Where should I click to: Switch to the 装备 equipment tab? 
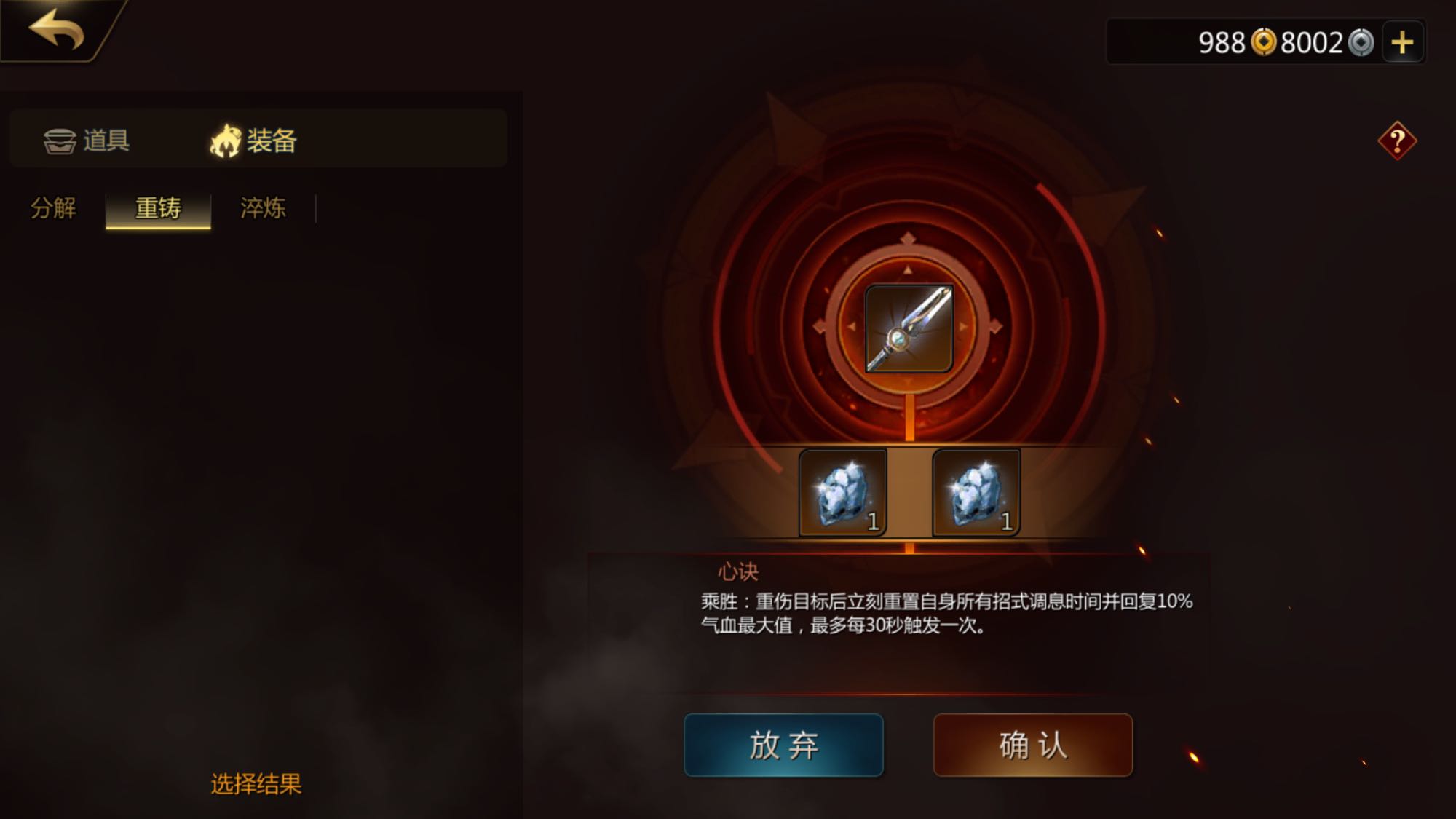pos(253,141)
